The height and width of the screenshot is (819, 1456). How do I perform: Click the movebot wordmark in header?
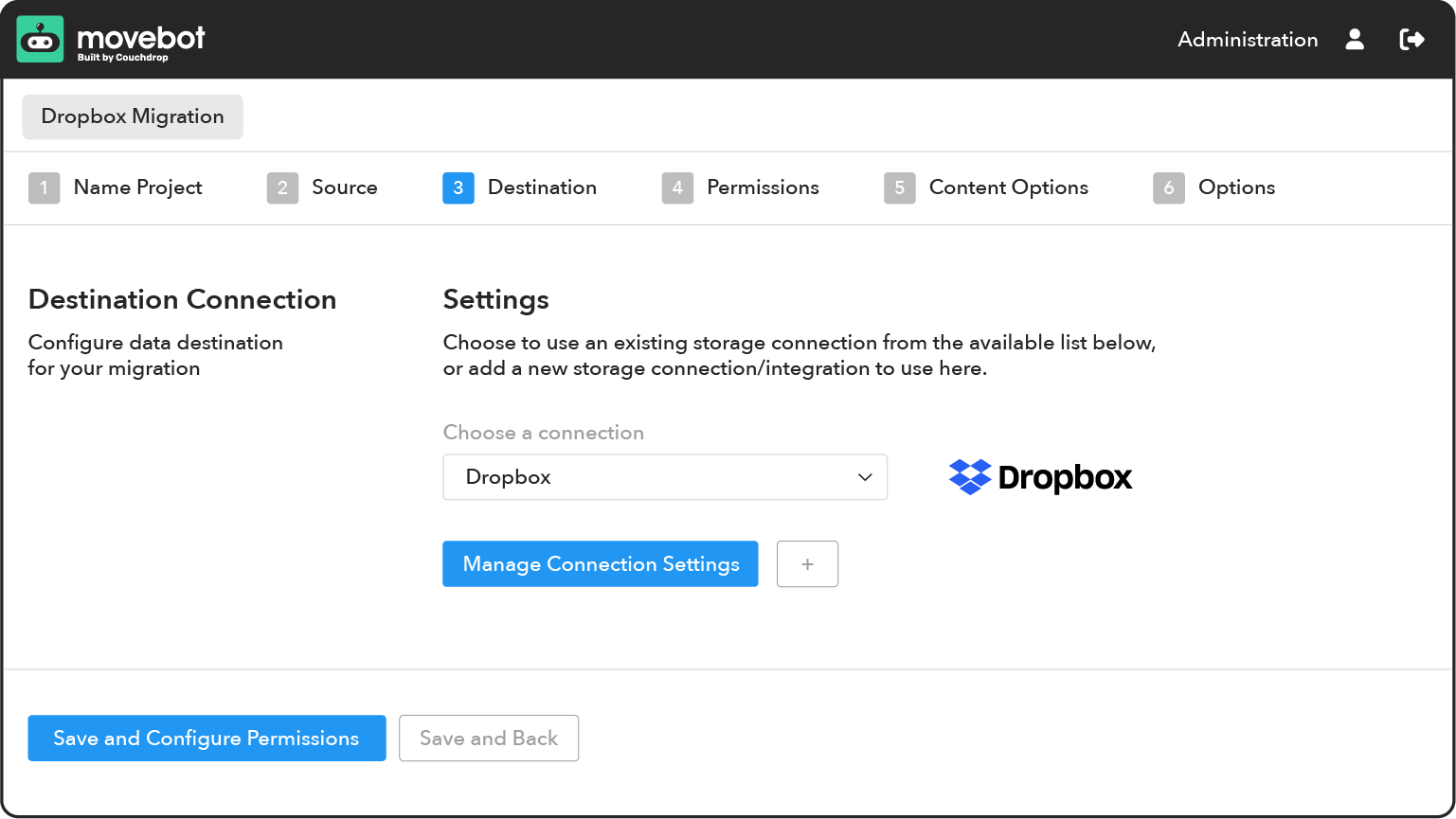point(140,37)
